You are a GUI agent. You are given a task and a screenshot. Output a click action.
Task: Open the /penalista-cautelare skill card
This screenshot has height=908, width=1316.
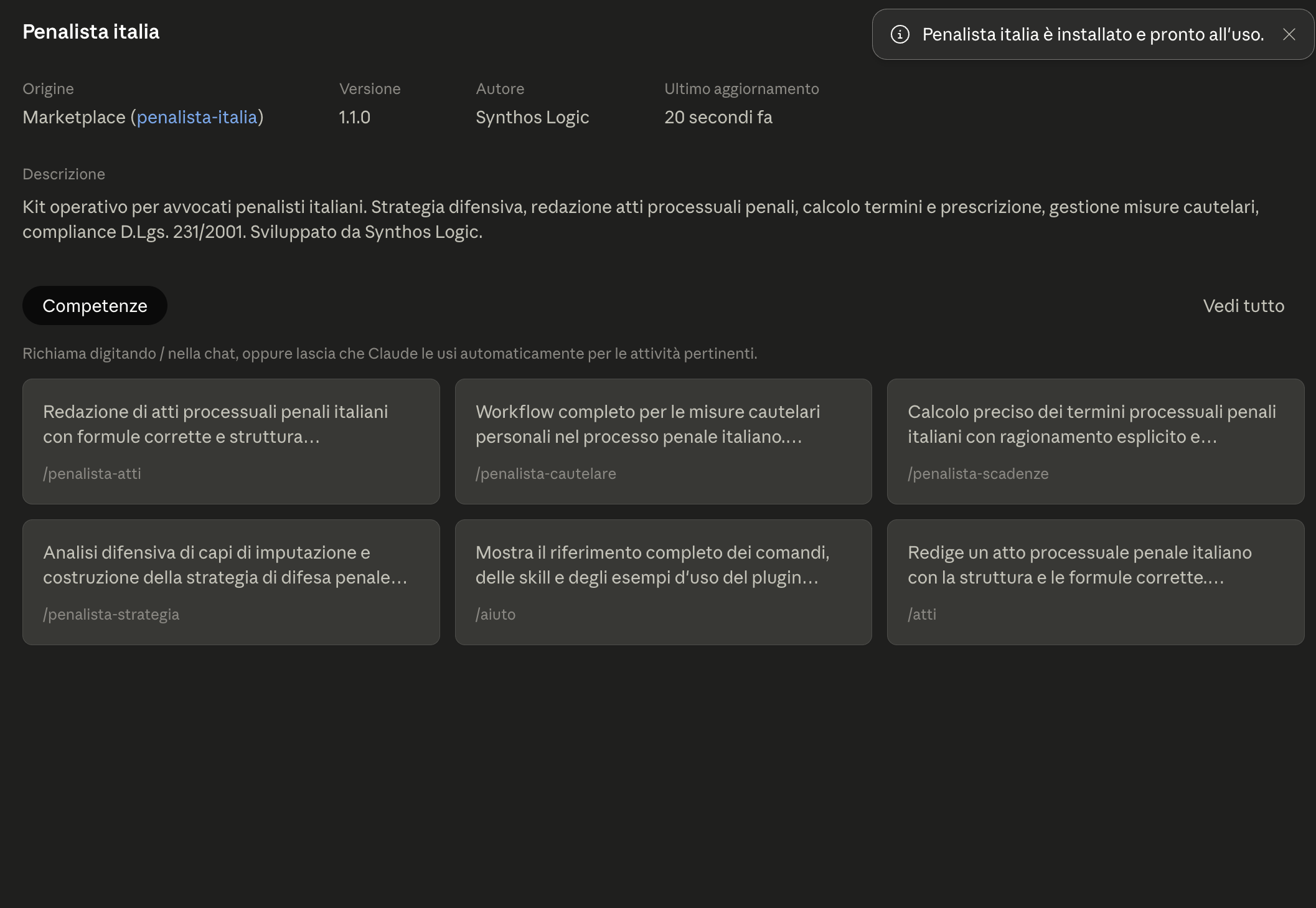[x=663, y=442]
